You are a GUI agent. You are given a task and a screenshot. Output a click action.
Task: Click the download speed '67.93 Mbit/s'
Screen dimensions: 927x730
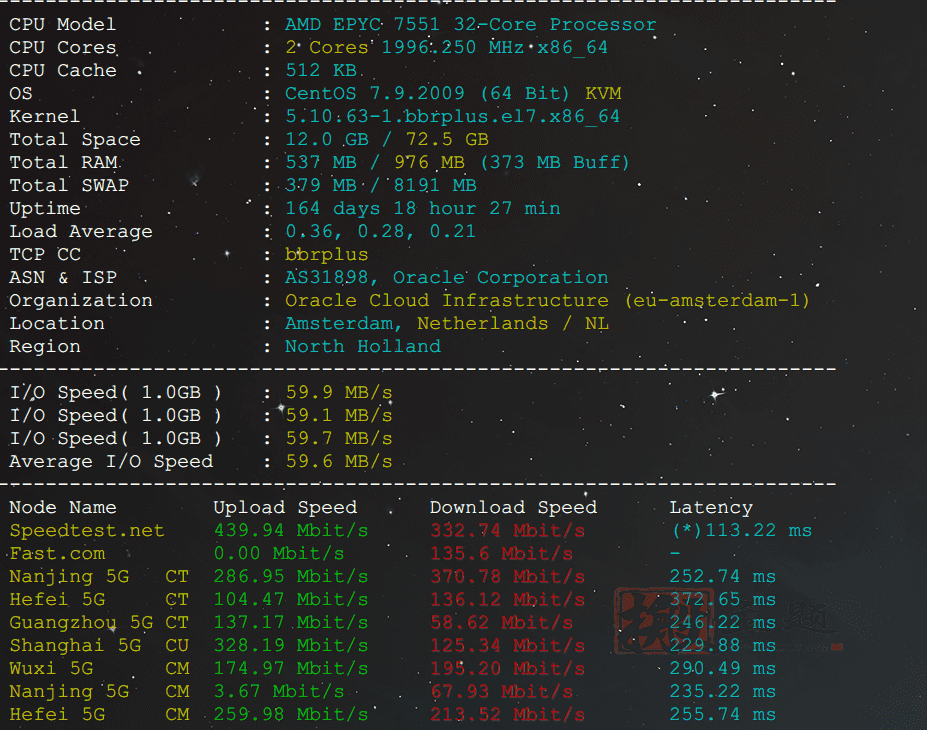click(501, 692)
